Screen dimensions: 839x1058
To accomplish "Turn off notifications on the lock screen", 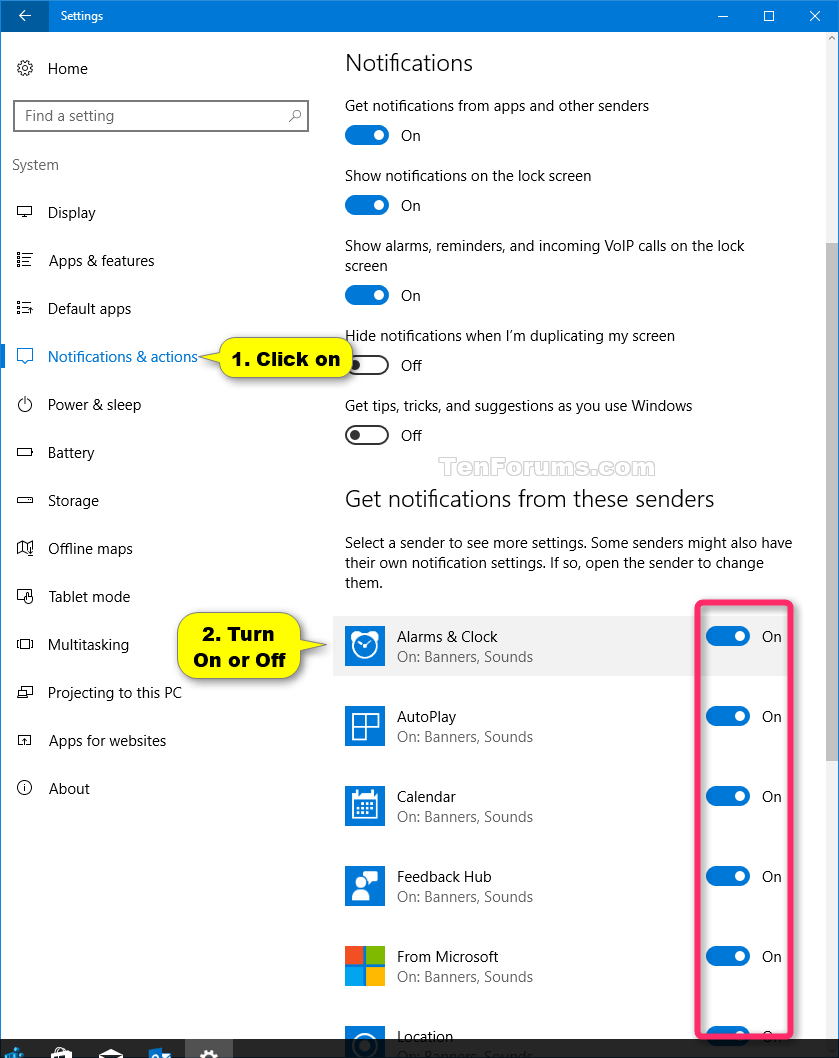I will click(367, 205).
